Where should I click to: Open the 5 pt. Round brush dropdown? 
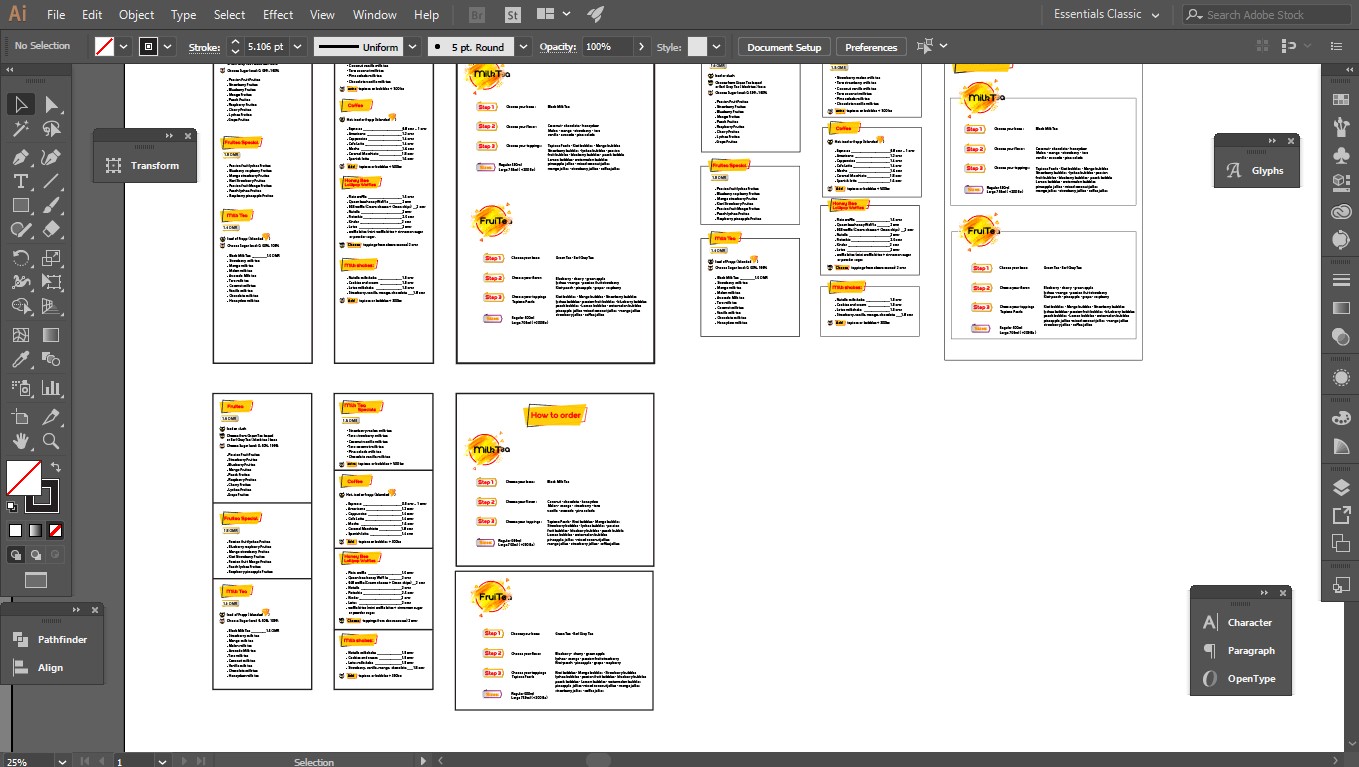(x=523, y=47)
